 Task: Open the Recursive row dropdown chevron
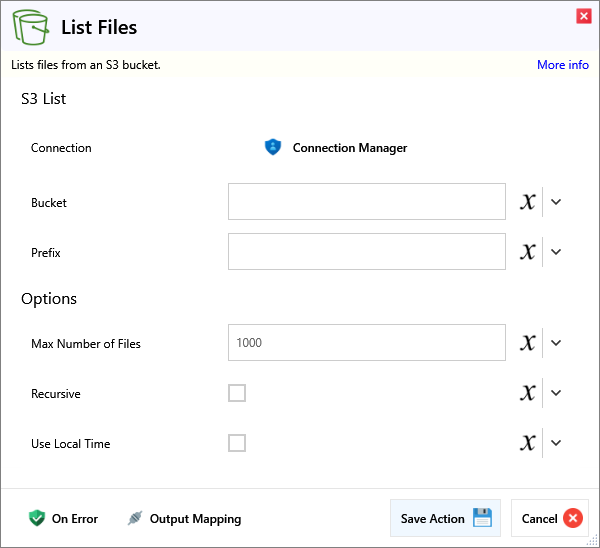(x=557, y=393)
